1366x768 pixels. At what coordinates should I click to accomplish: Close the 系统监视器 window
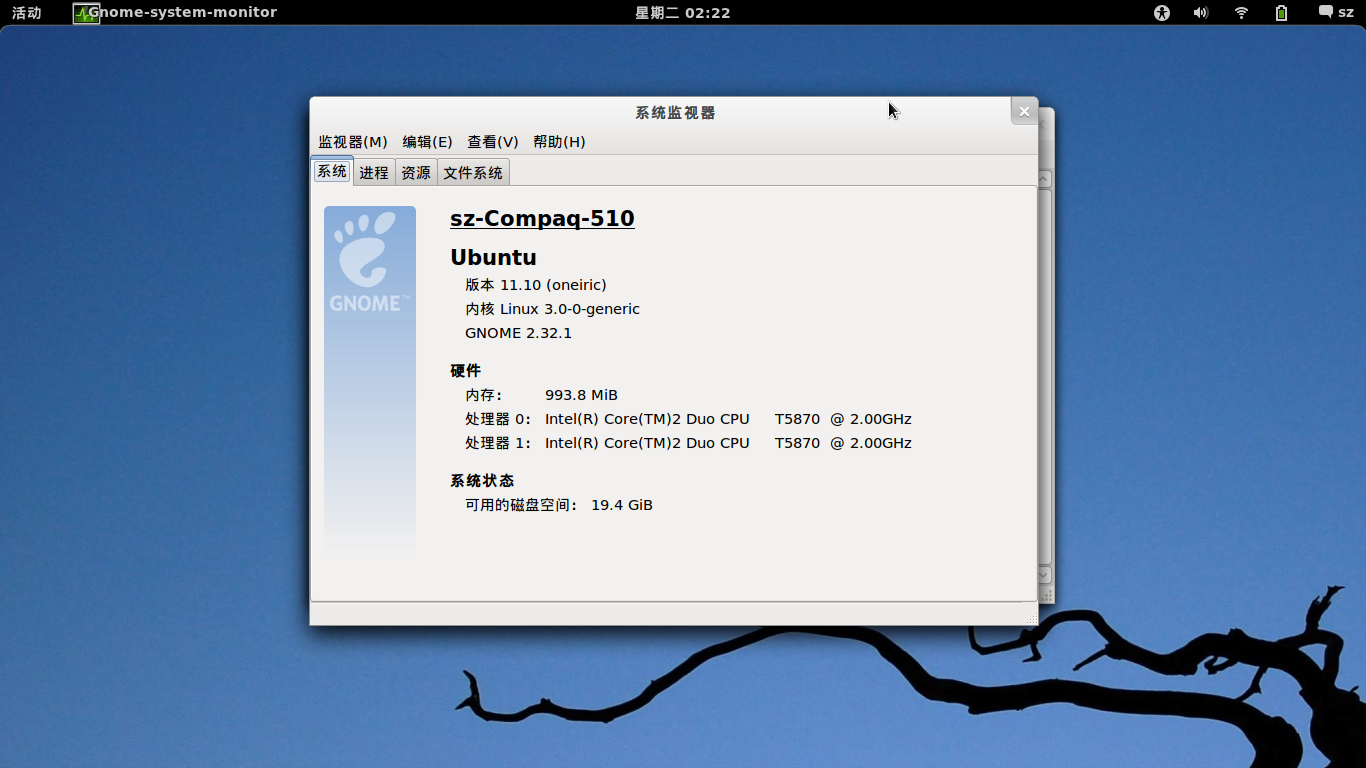coord(1024,111)
